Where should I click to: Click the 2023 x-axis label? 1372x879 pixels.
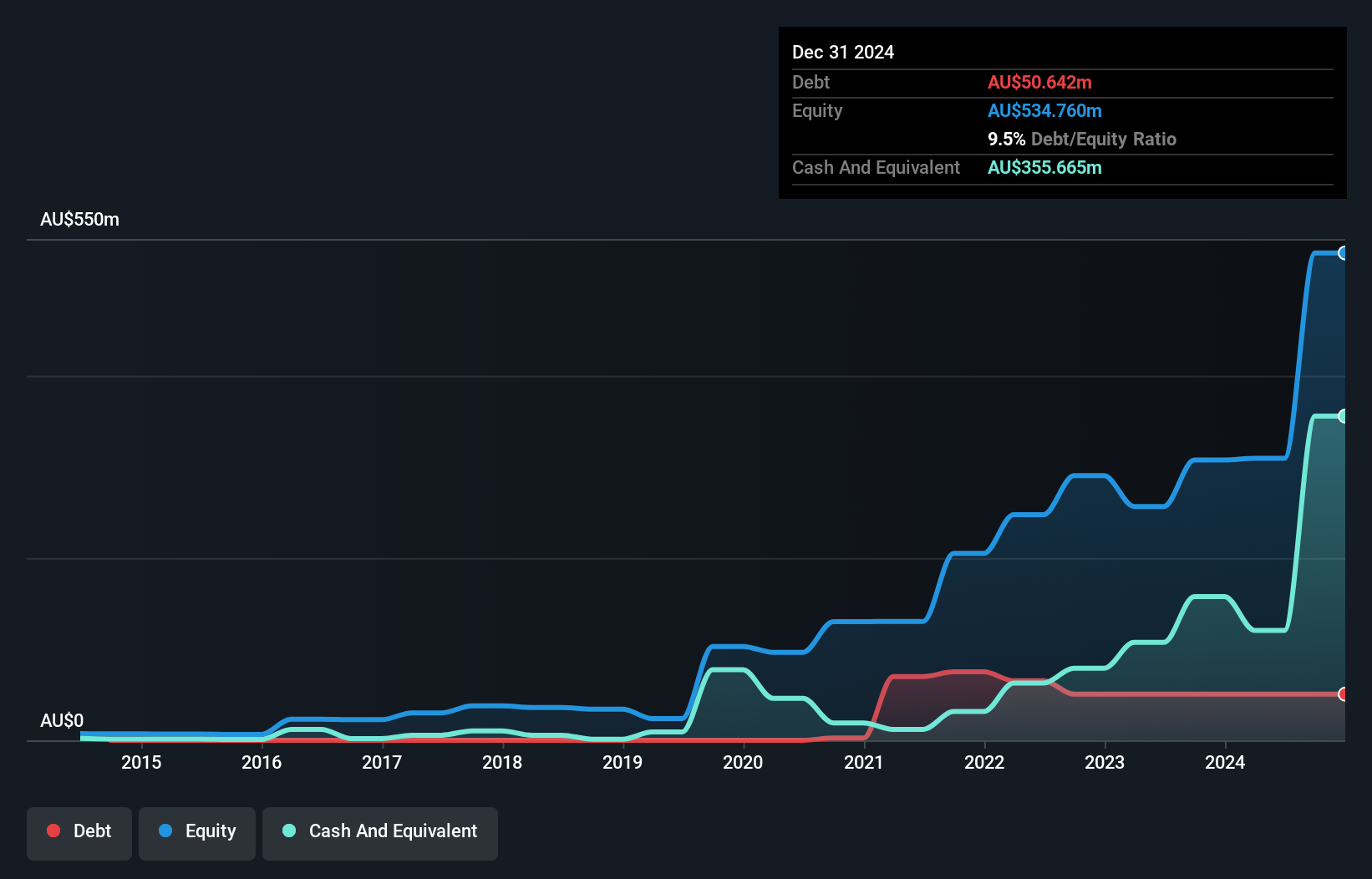[x=1105, y=762]
